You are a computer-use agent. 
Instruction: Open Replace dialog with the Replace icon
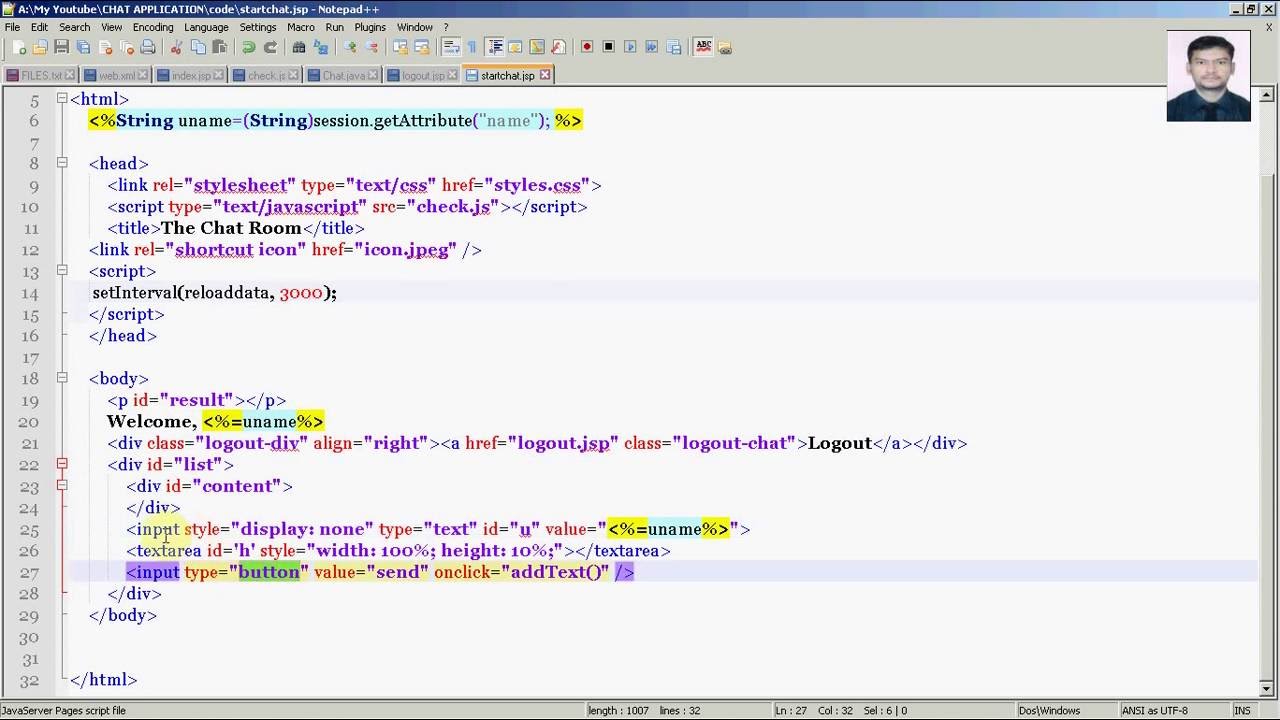point(320,47)
